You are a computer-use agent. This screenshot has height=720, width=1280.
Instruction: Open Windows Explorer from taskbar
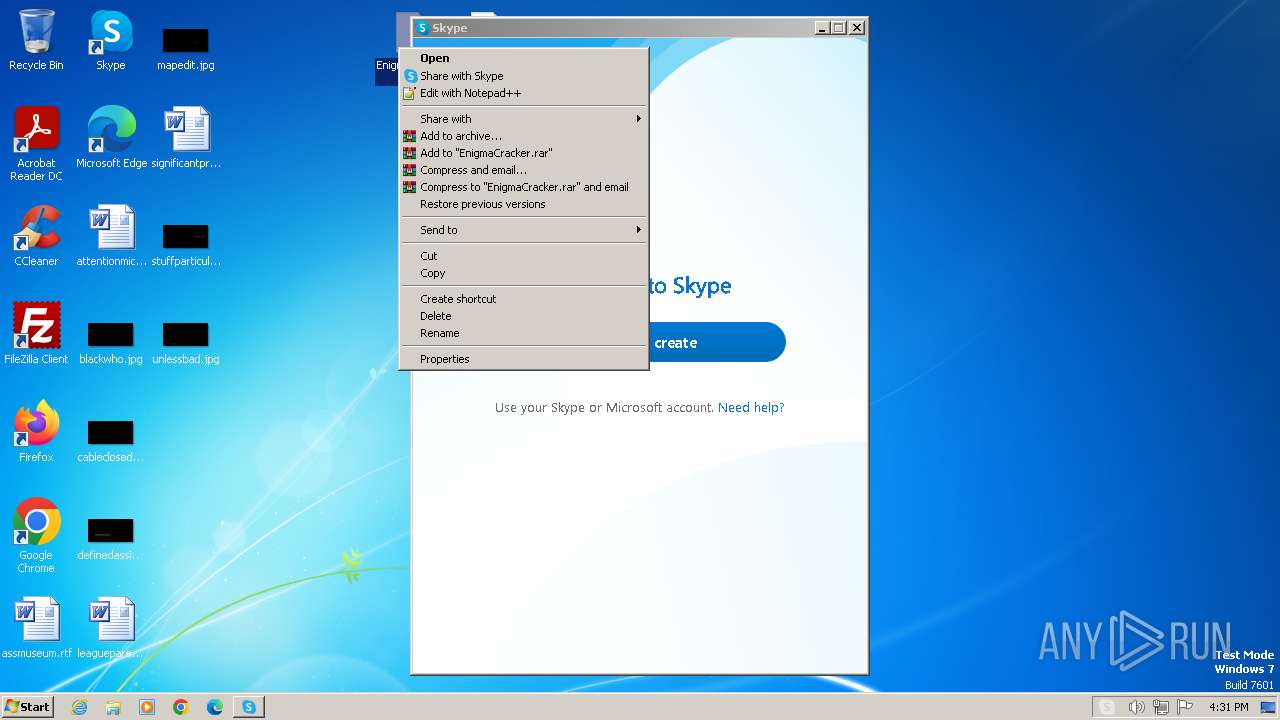coord(113,707)
